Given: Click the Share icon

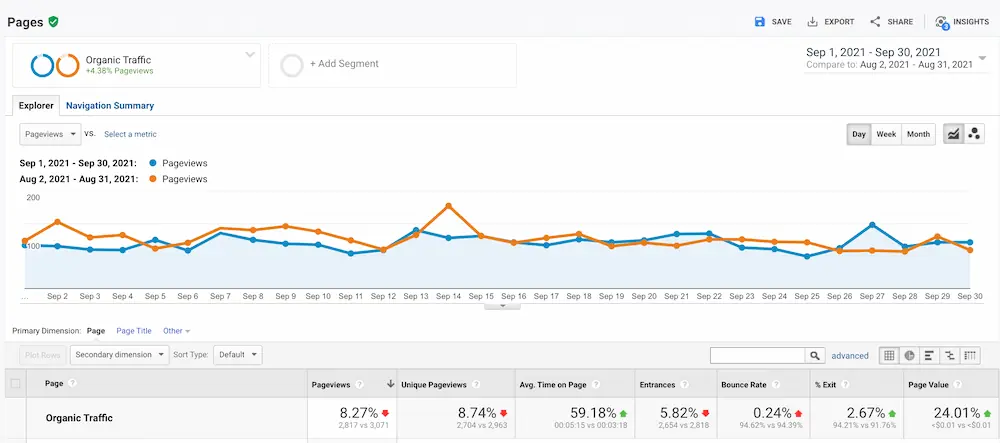Looking at the screenshot, I should point(875,21).
